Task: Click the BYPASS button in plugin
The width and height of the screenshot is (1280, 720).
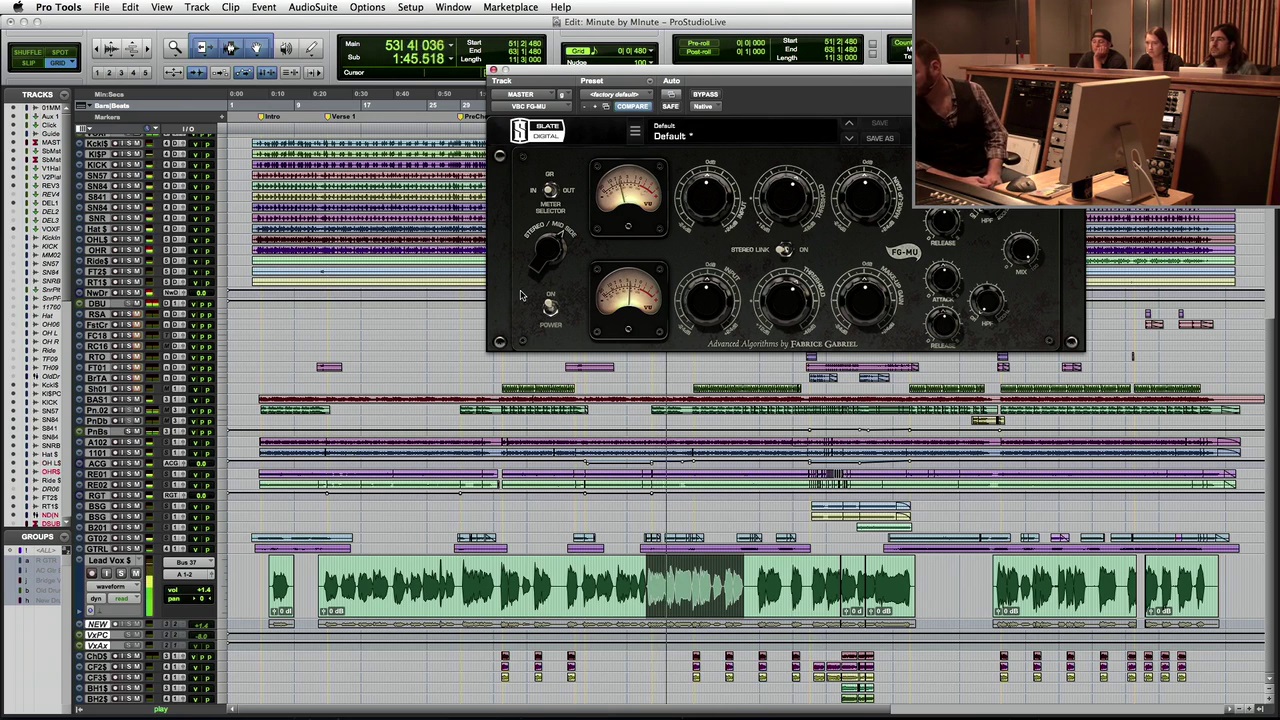Action: [x=705, y=94]
